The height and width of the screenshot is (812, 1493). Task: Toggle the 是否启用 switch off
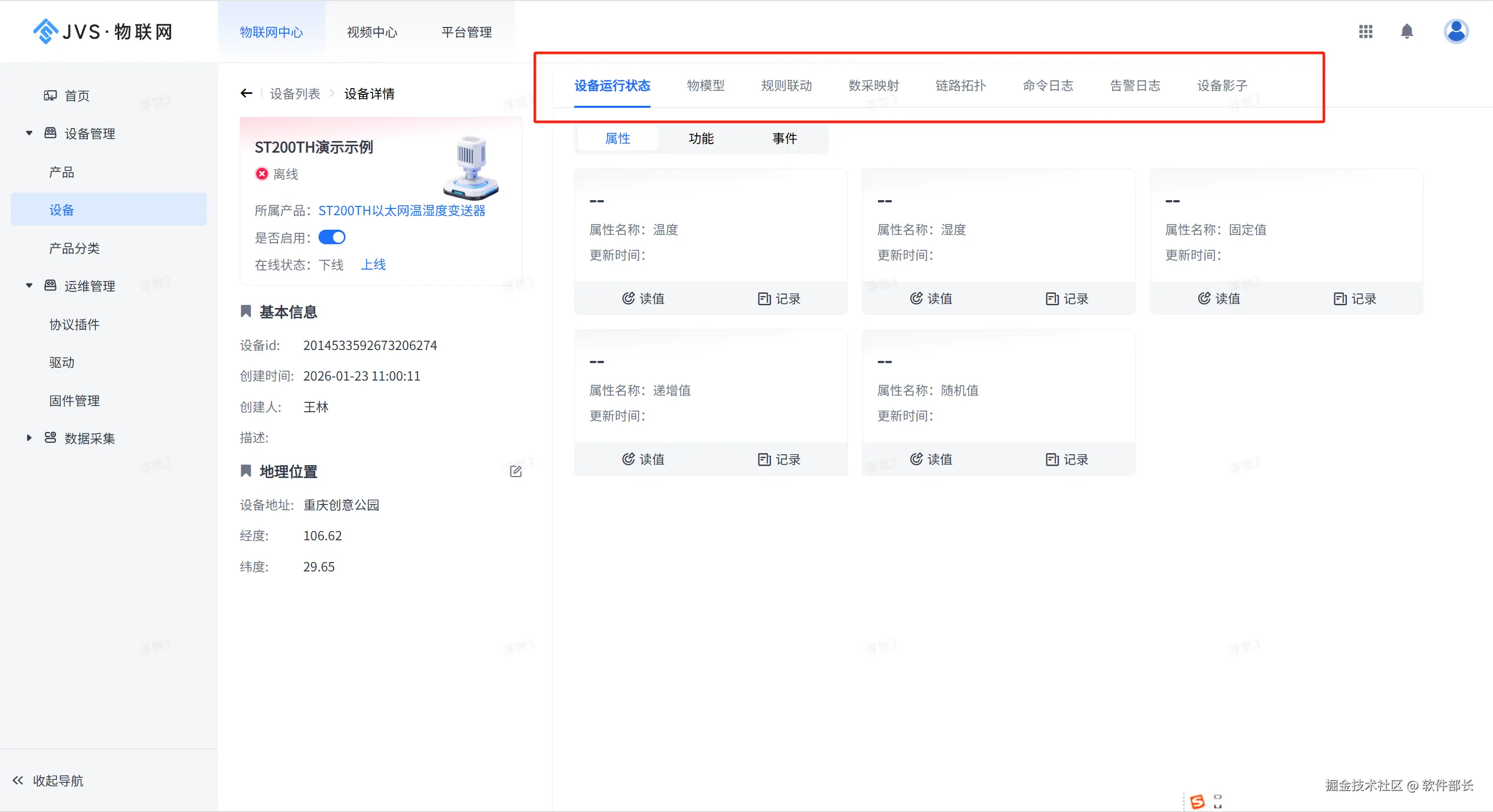pyautogui.click(x=331, y=237)
